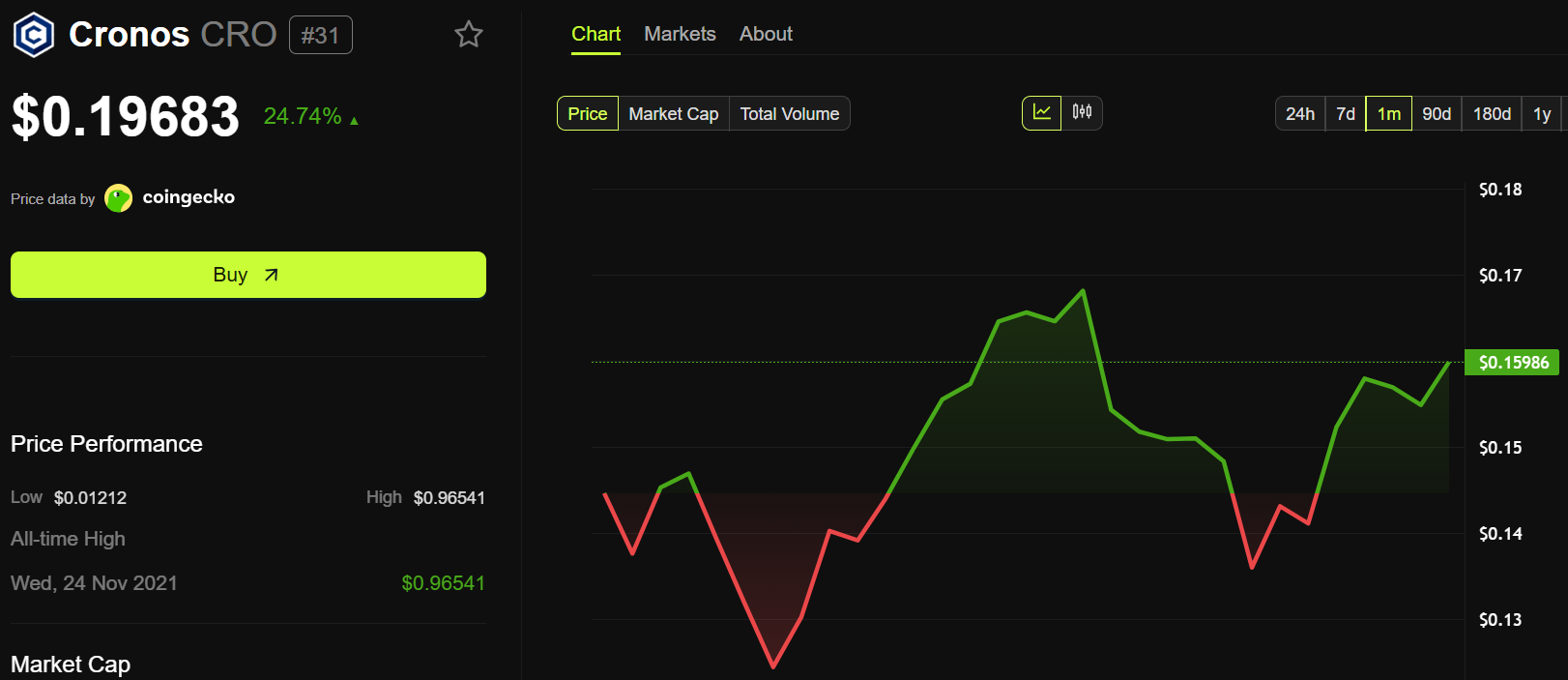Switch to candlestick chart view

coord(1083,112)
